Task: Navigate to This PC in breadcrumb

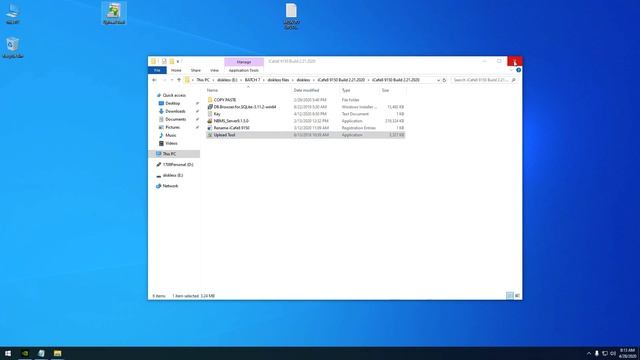Action: (203, 80)
